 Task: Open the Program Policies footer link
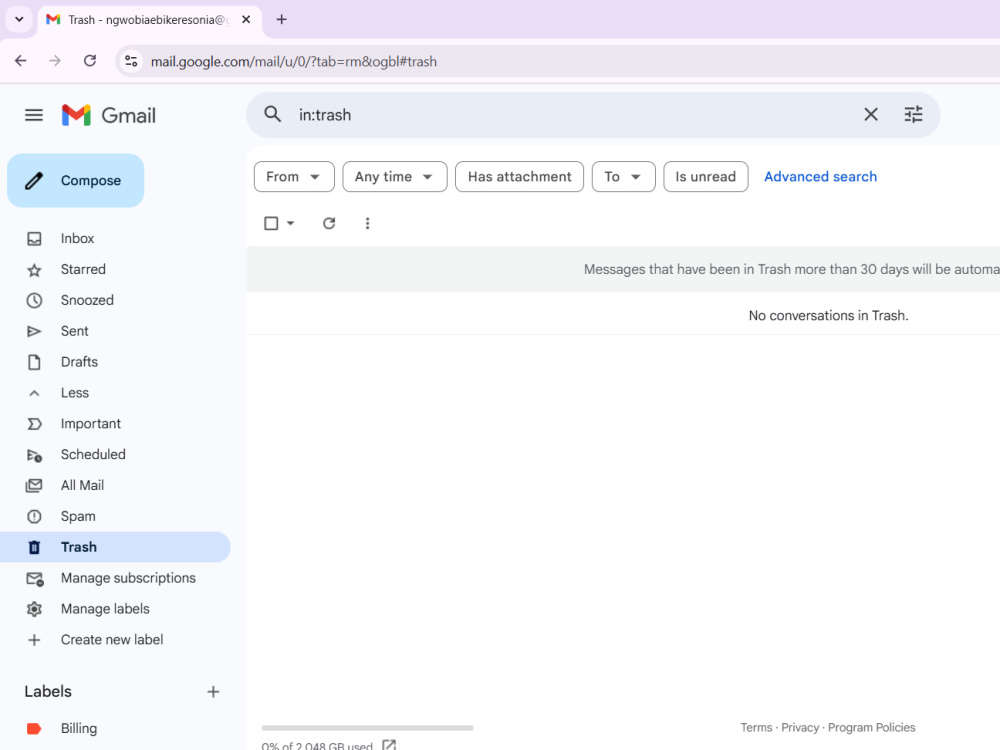click(x=871, y=728)
